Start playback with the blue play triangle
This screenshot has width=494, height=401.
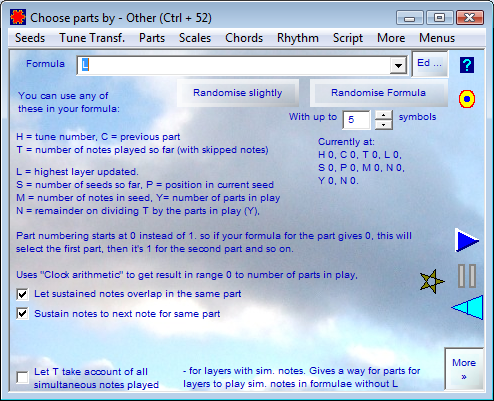coord(467,240)
